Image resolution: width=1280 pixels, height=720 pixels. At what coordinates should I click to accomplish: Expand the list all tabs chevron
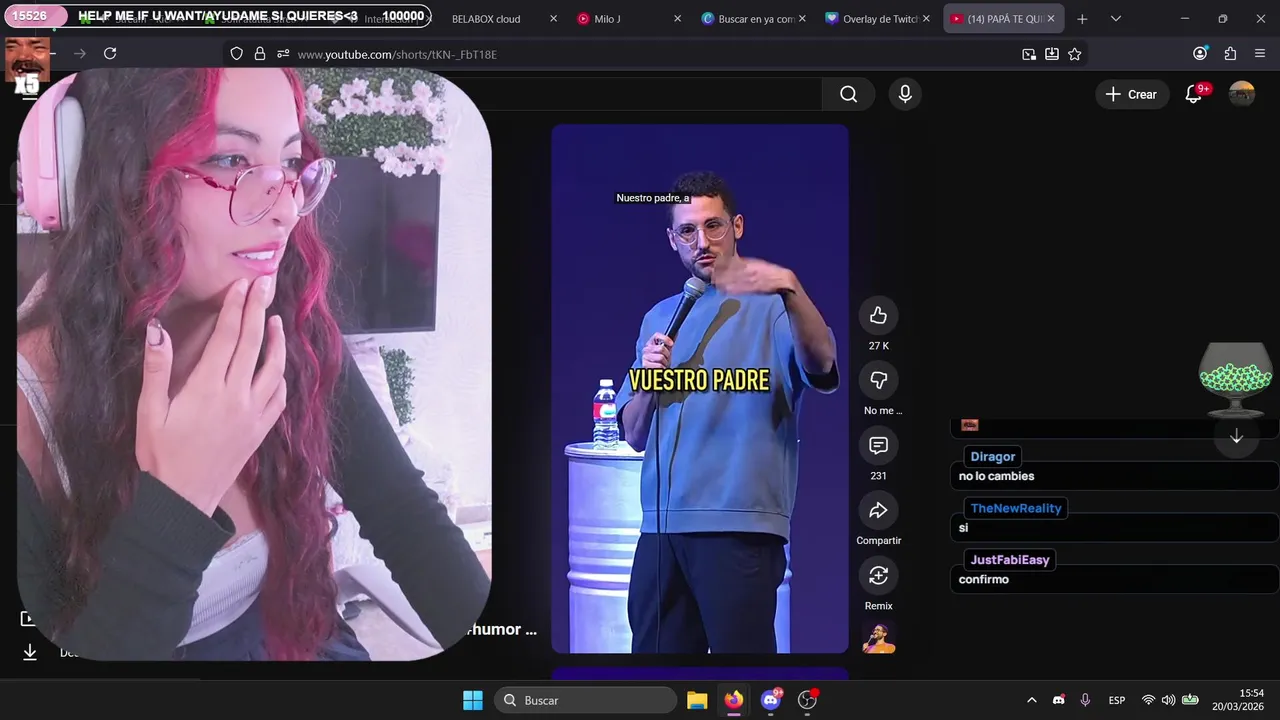[1116, 19]
